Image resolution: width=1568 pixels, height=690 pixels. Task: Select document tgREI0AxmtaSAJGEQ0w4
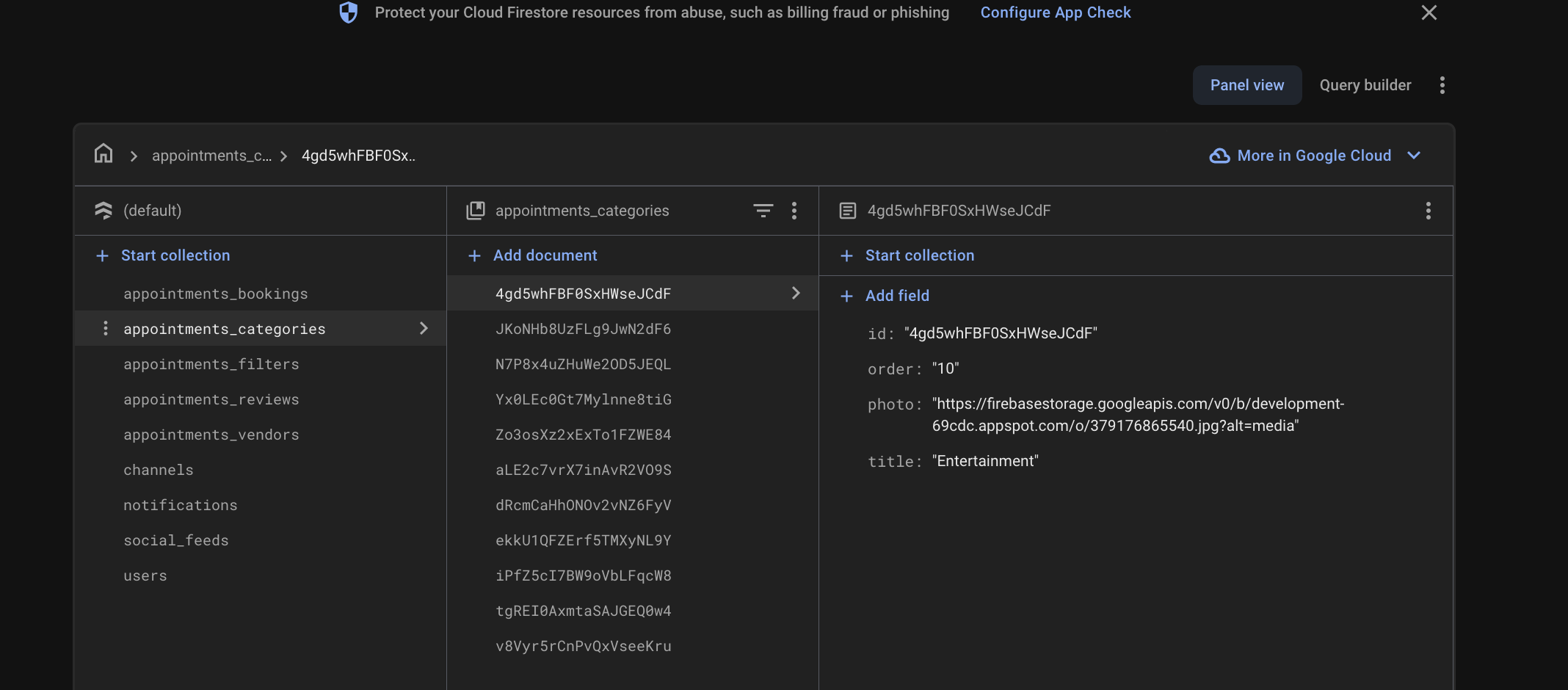[x=584, y=611]
